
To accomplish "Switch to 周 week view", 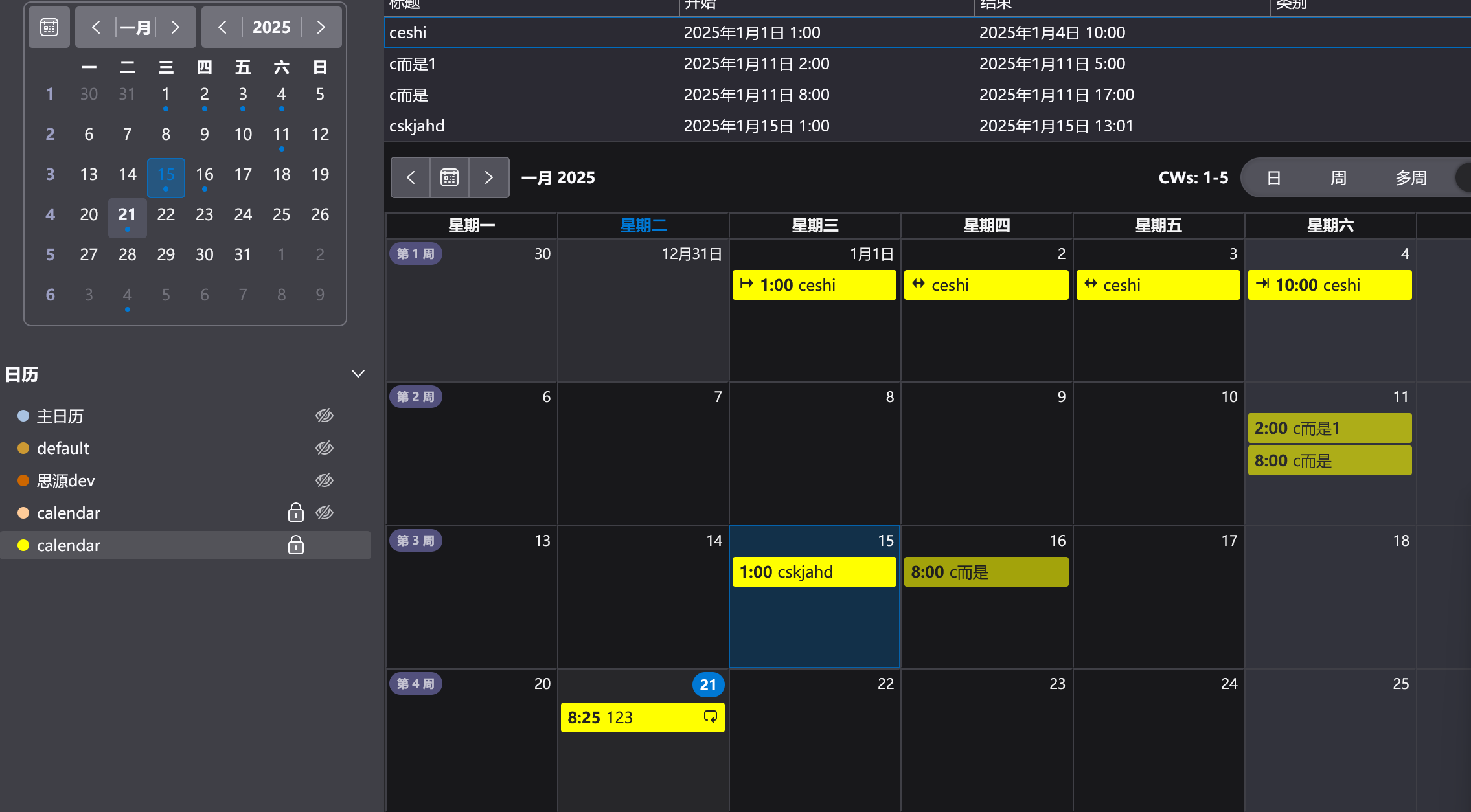I will pyautogui.click(x=1338, y=178).
